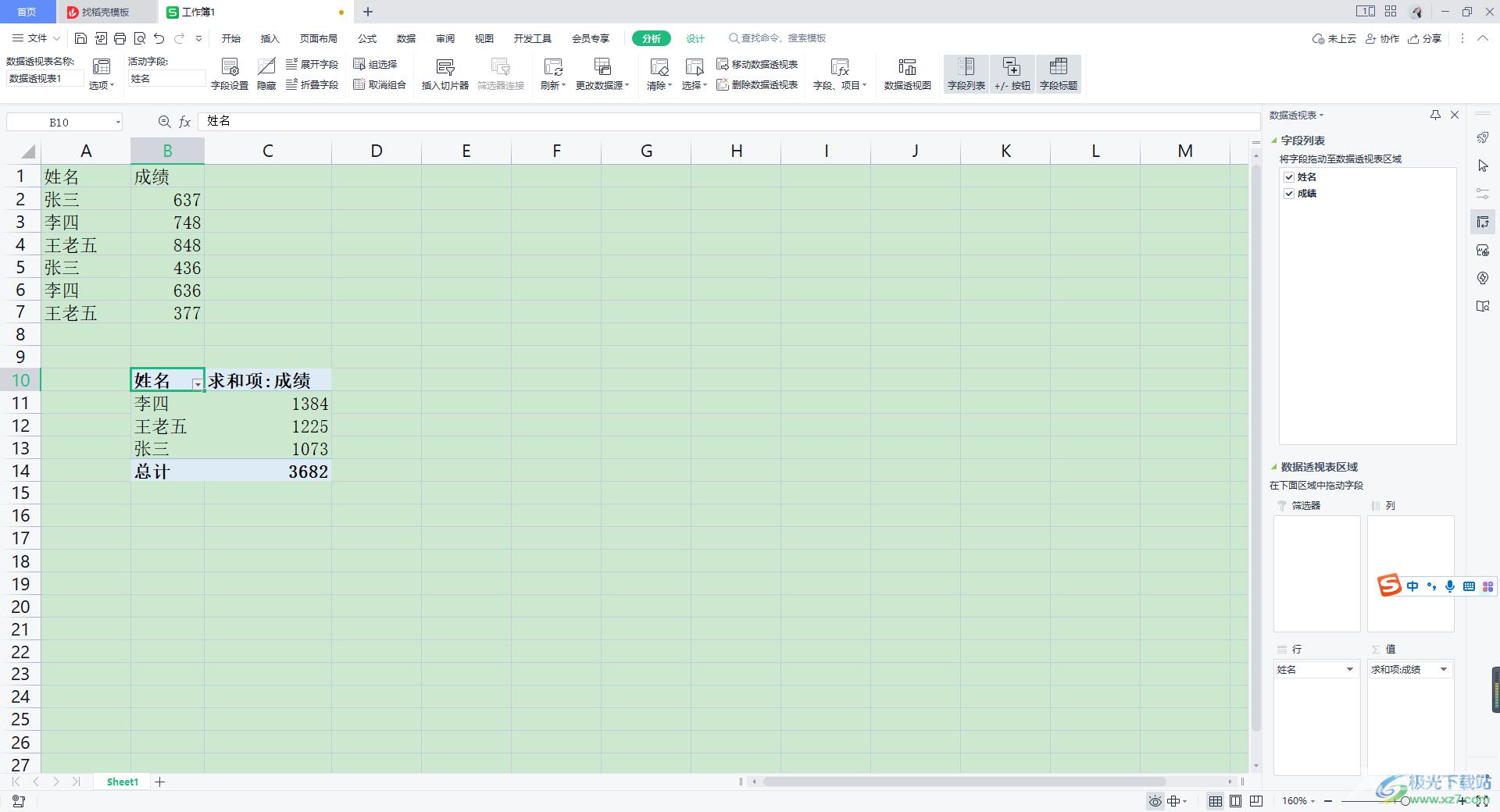Switch to Page Layout view icon

(1236, 801)
